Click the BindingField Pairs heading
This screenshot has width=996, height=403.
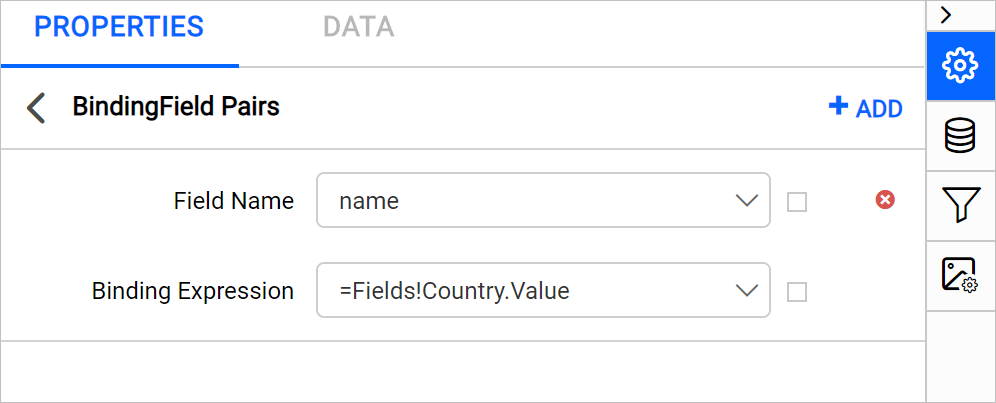176,107
